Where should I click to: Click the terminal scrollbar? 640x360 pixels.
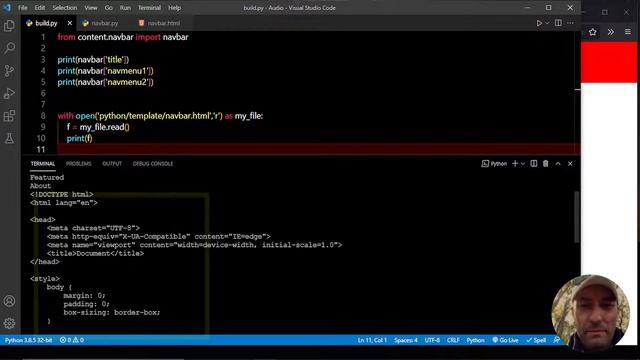point(576,217)
